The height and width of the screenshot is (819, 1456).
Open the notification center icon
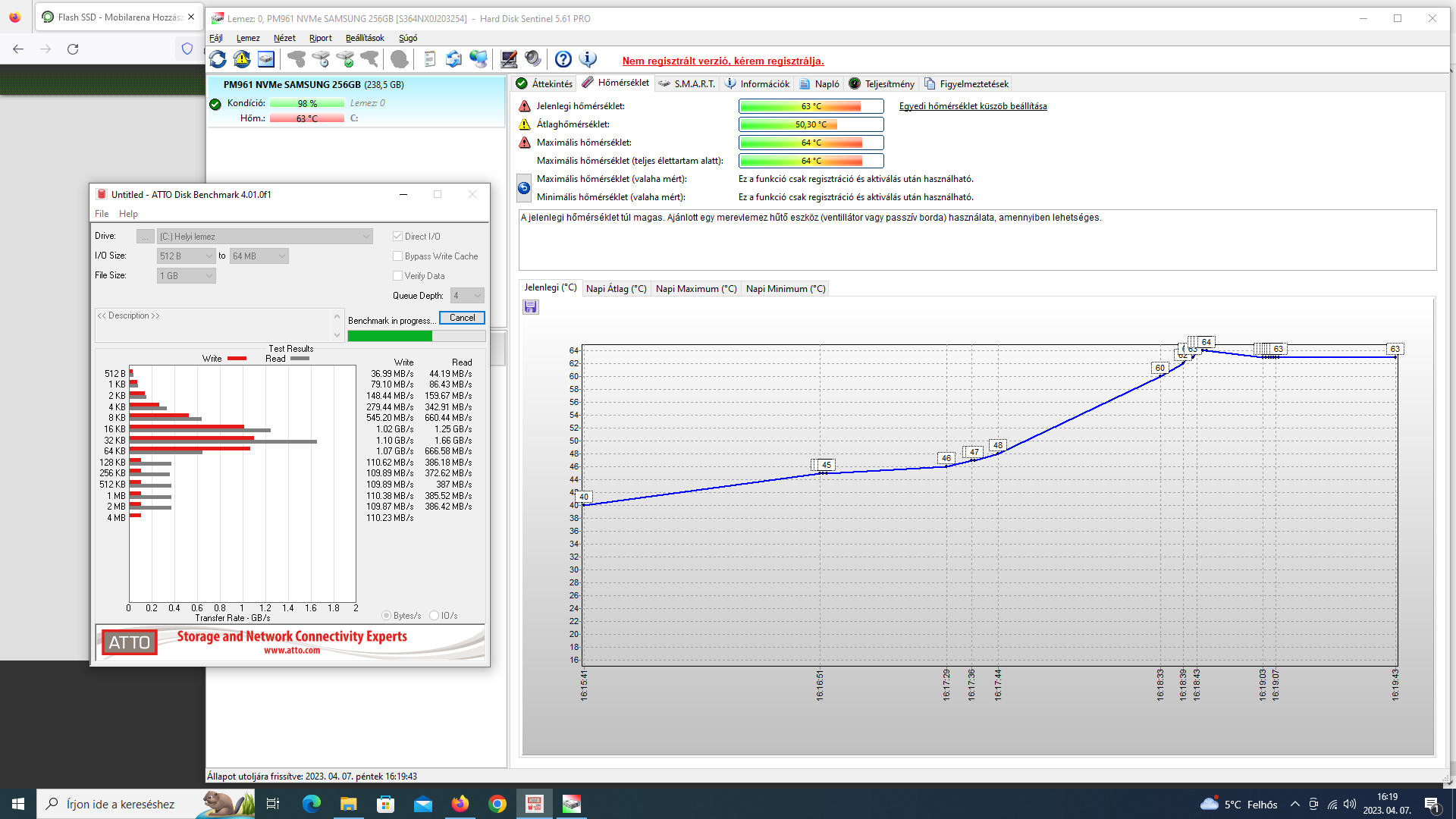1432,805
